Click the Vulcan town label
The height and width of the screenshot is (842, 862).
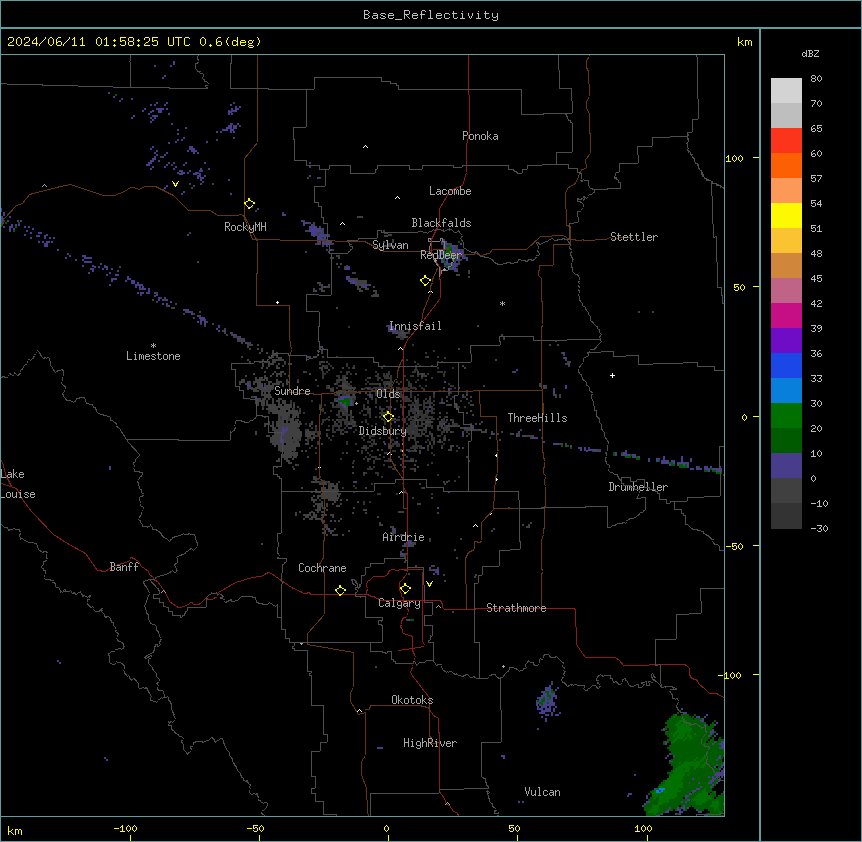point(542,792)
